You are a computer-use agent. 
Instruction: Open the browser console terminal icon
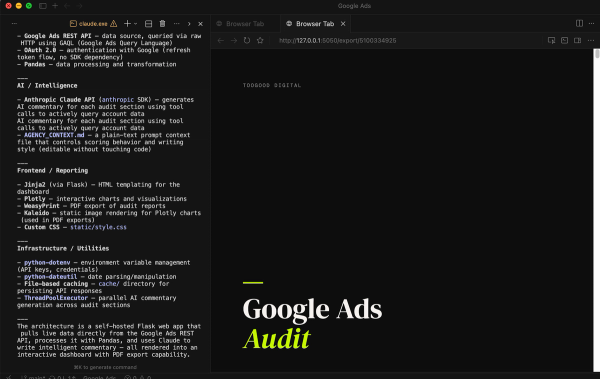[564, 41]
